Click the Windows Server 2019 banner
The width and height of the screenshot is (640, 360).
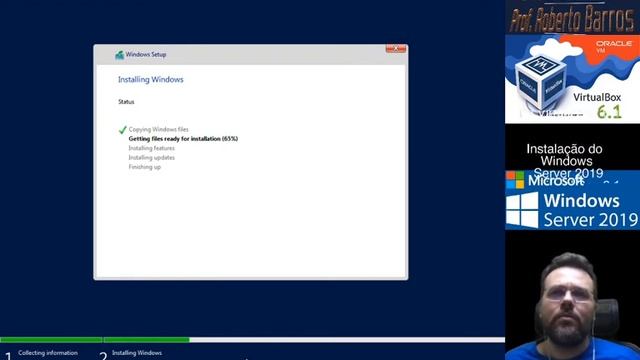pyautogui.click(x=572, y=200)
